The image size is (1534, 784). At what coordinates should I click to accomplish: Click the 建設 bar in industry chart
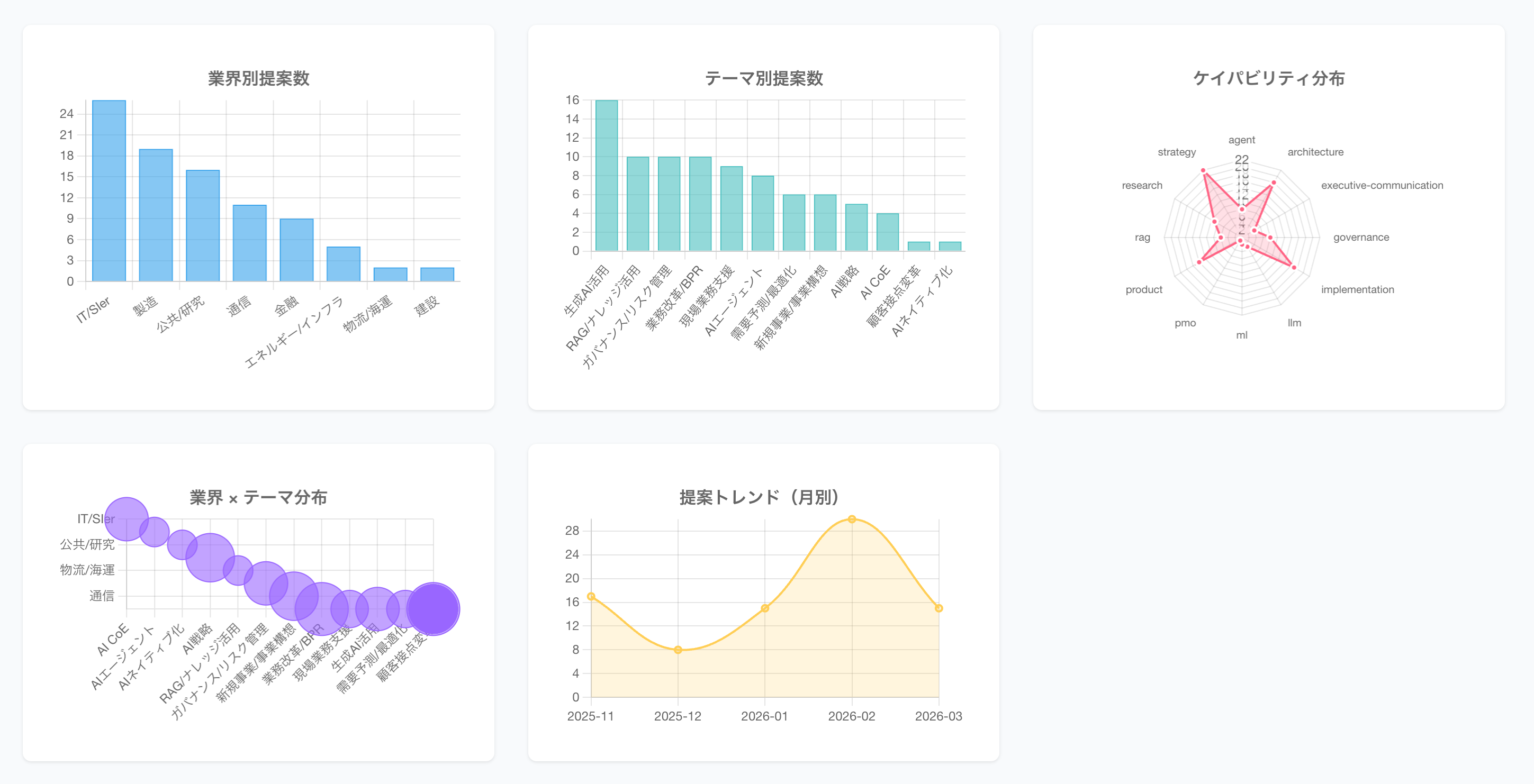437,275
